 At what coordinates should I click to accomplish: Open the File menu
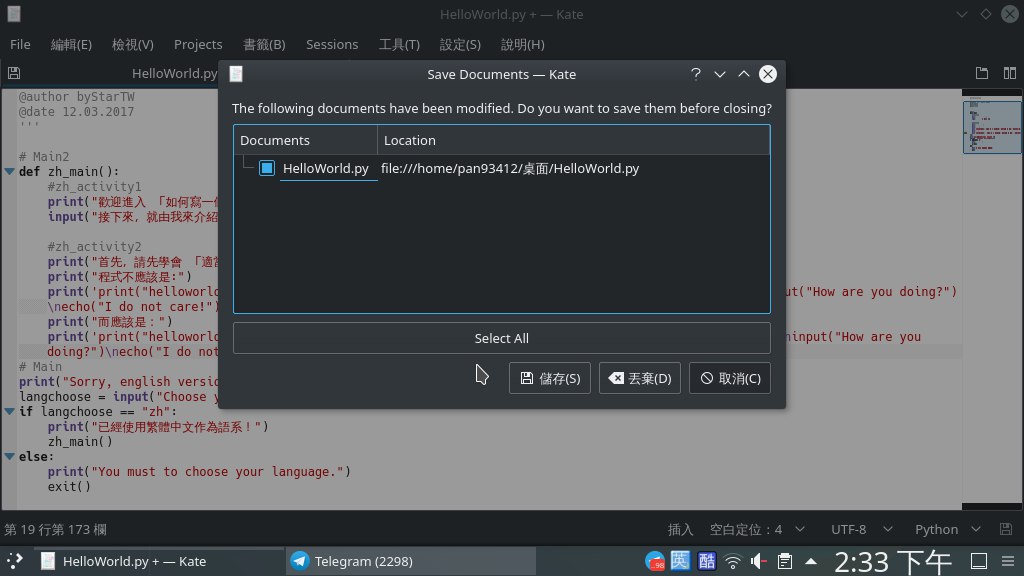[20, 44]
